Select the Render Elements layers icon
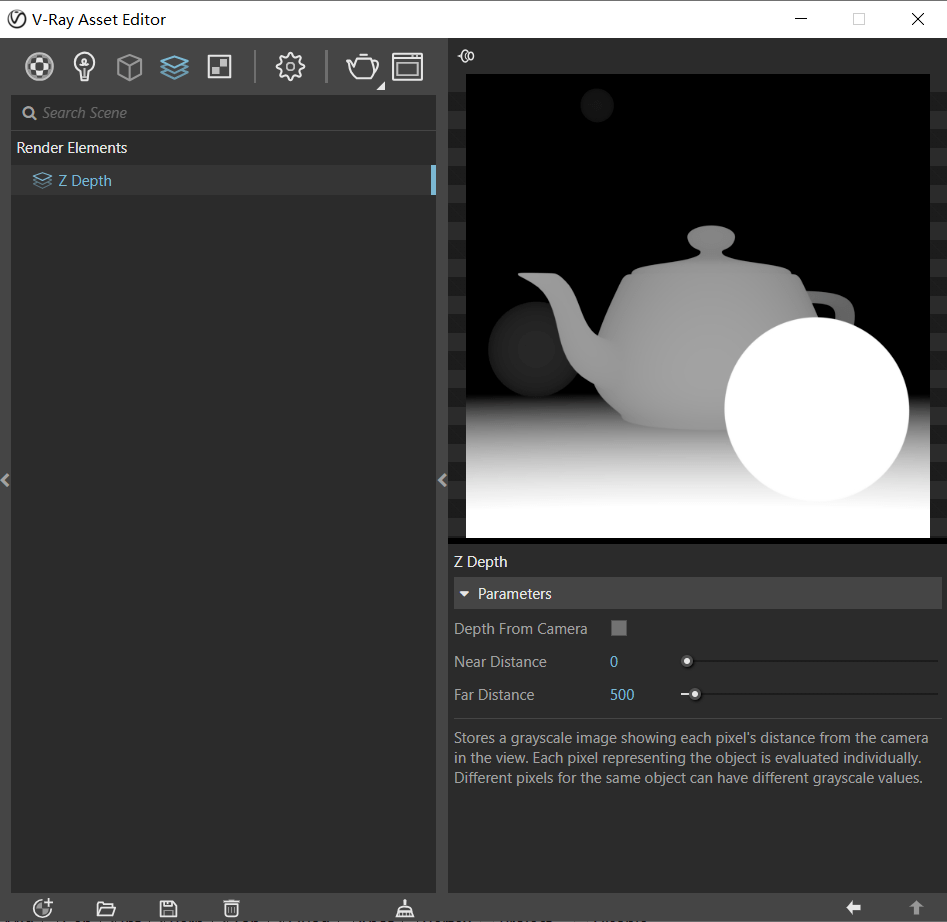 (x=174, y=67)
